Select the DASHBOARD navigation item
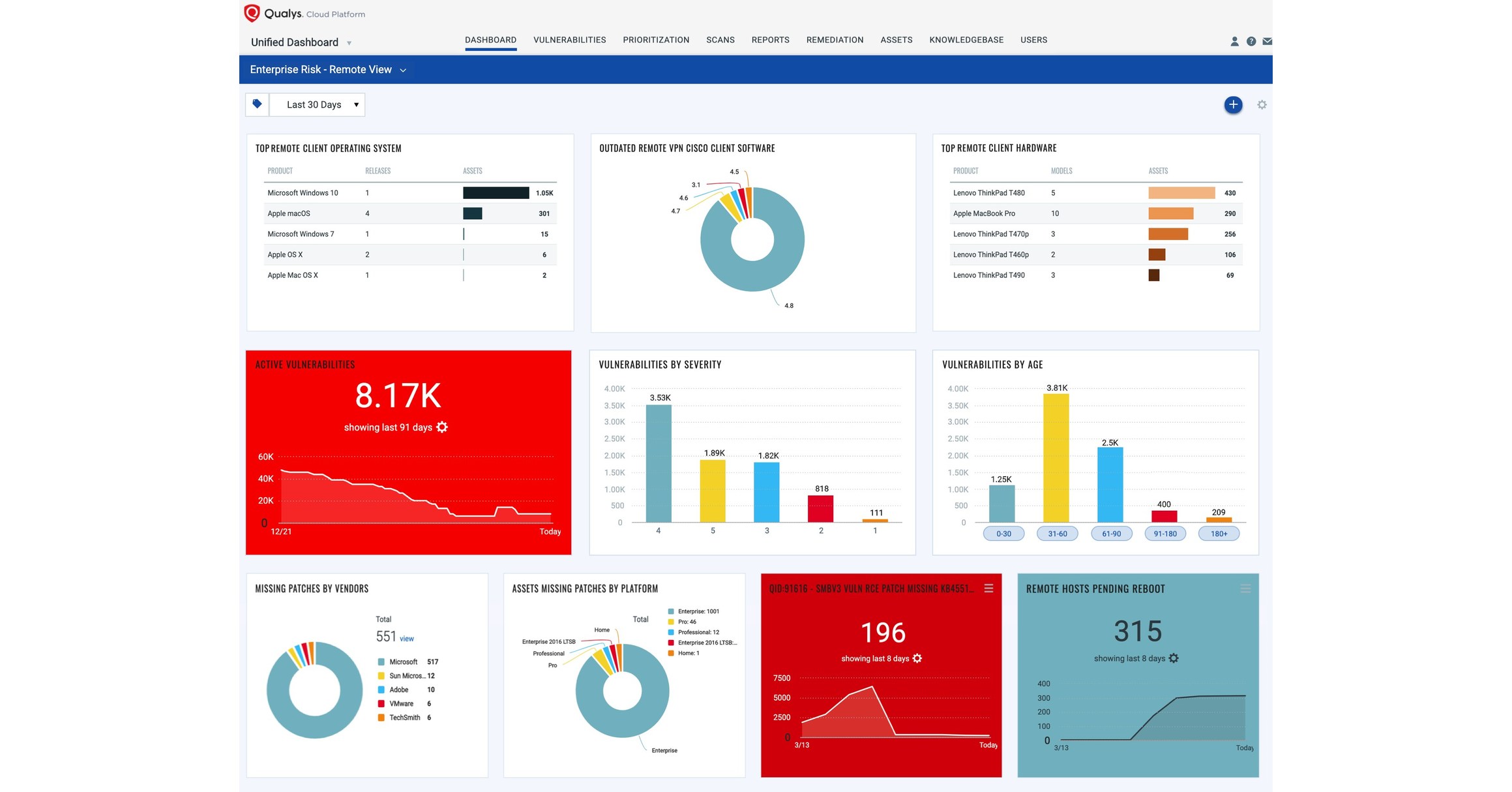 tap(490, 40)
